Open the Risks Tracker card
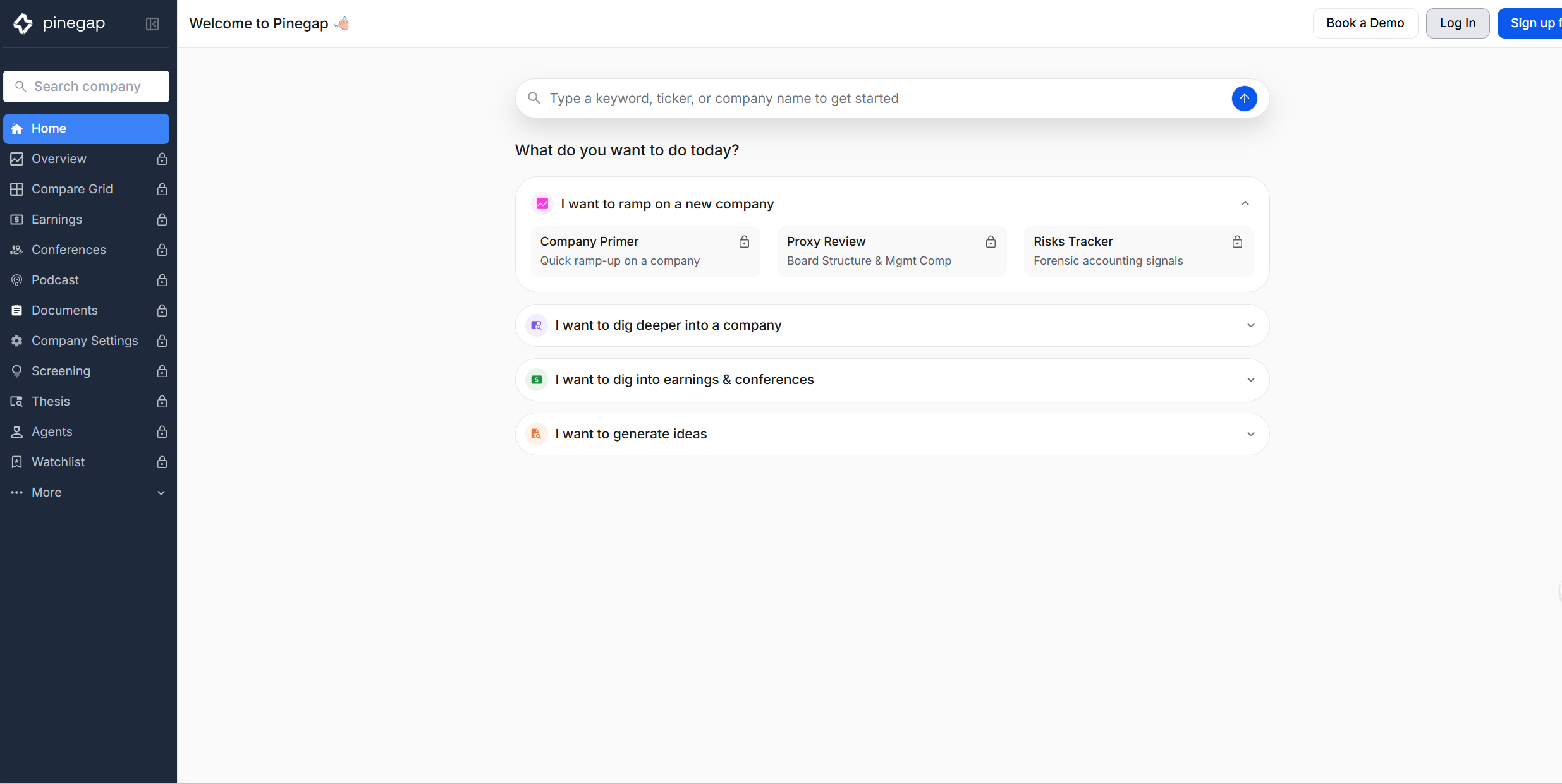Viewport: 1562px width, 784px height. pos(1138,251)
